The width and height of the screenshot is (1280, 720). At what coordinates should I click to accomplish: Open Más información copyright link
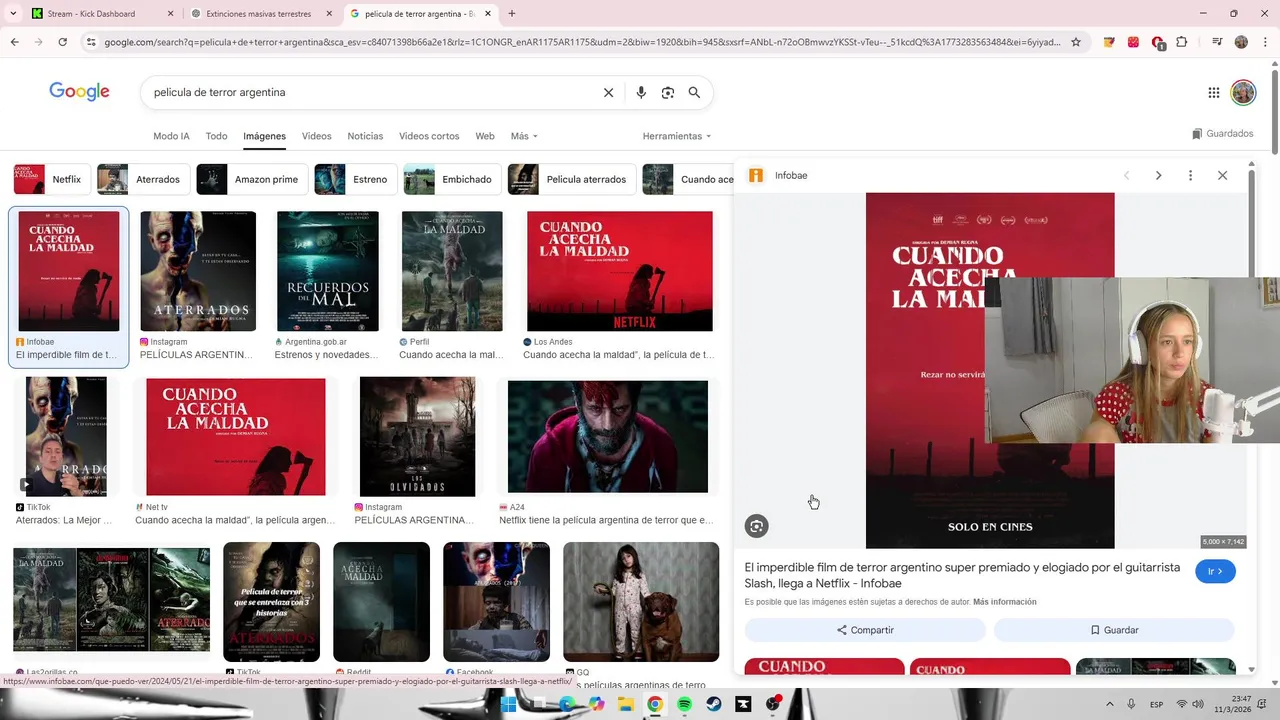(x=1004, y=602)
